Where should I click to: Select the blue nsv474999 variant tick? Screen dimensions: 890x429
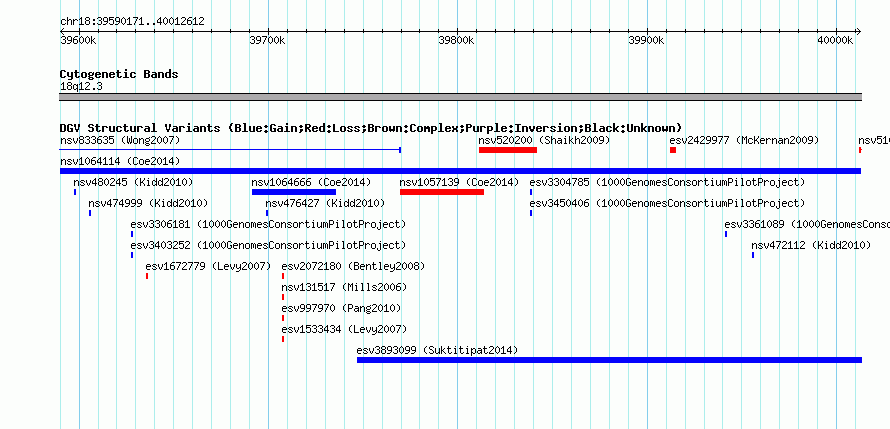click(90, 213)
